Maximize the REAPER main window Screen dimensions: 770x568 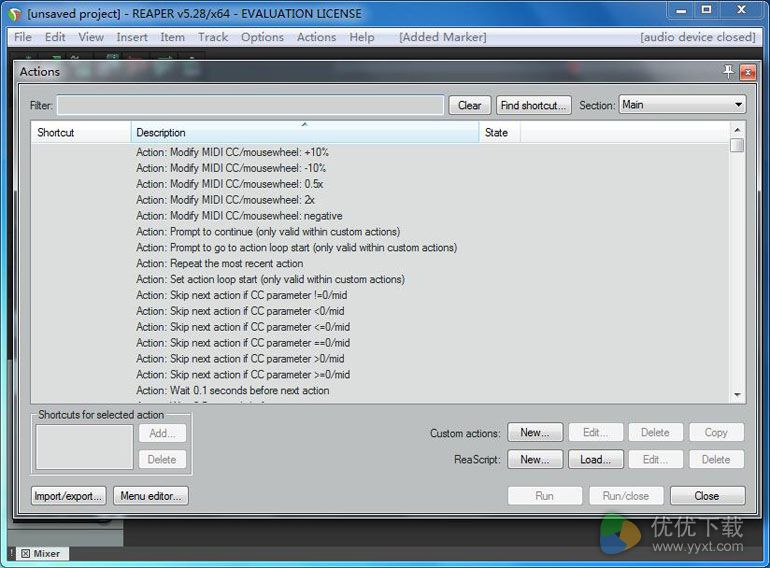click(706, 10)
